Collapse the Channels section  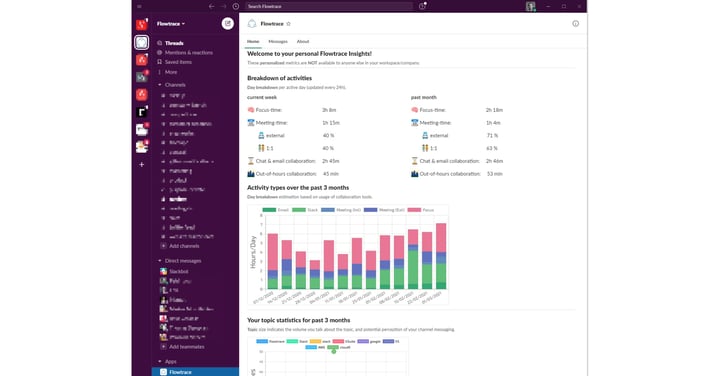tap(160, 85)
